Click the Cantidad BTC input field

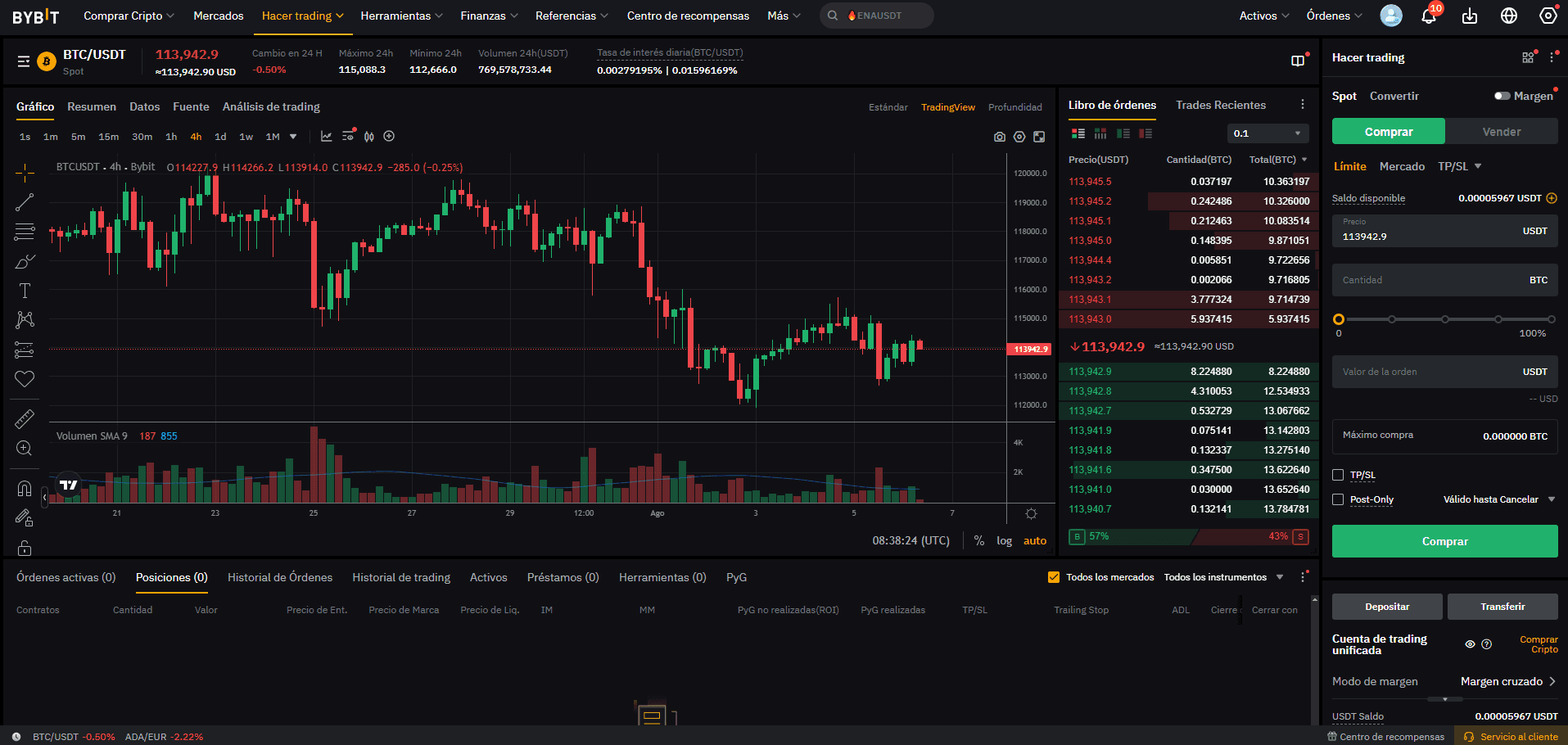click(x=1444, y=280)
